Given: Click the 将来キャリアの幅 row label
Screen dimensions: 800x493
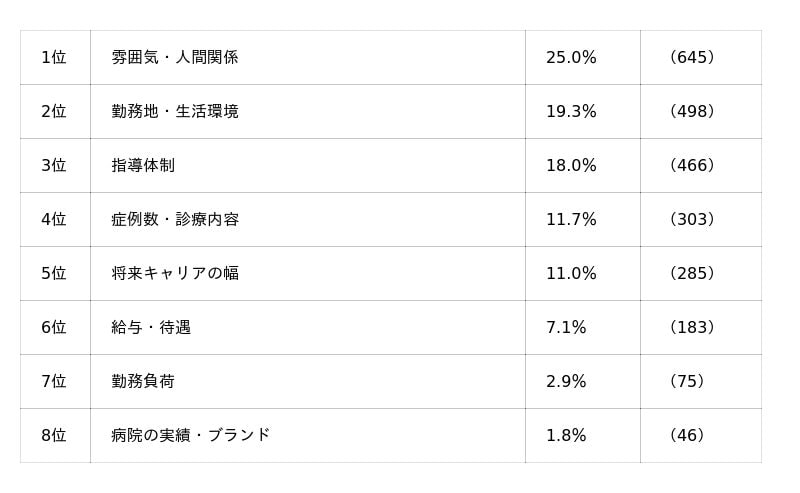Looking at the screenshot, I should click(175, 274).
